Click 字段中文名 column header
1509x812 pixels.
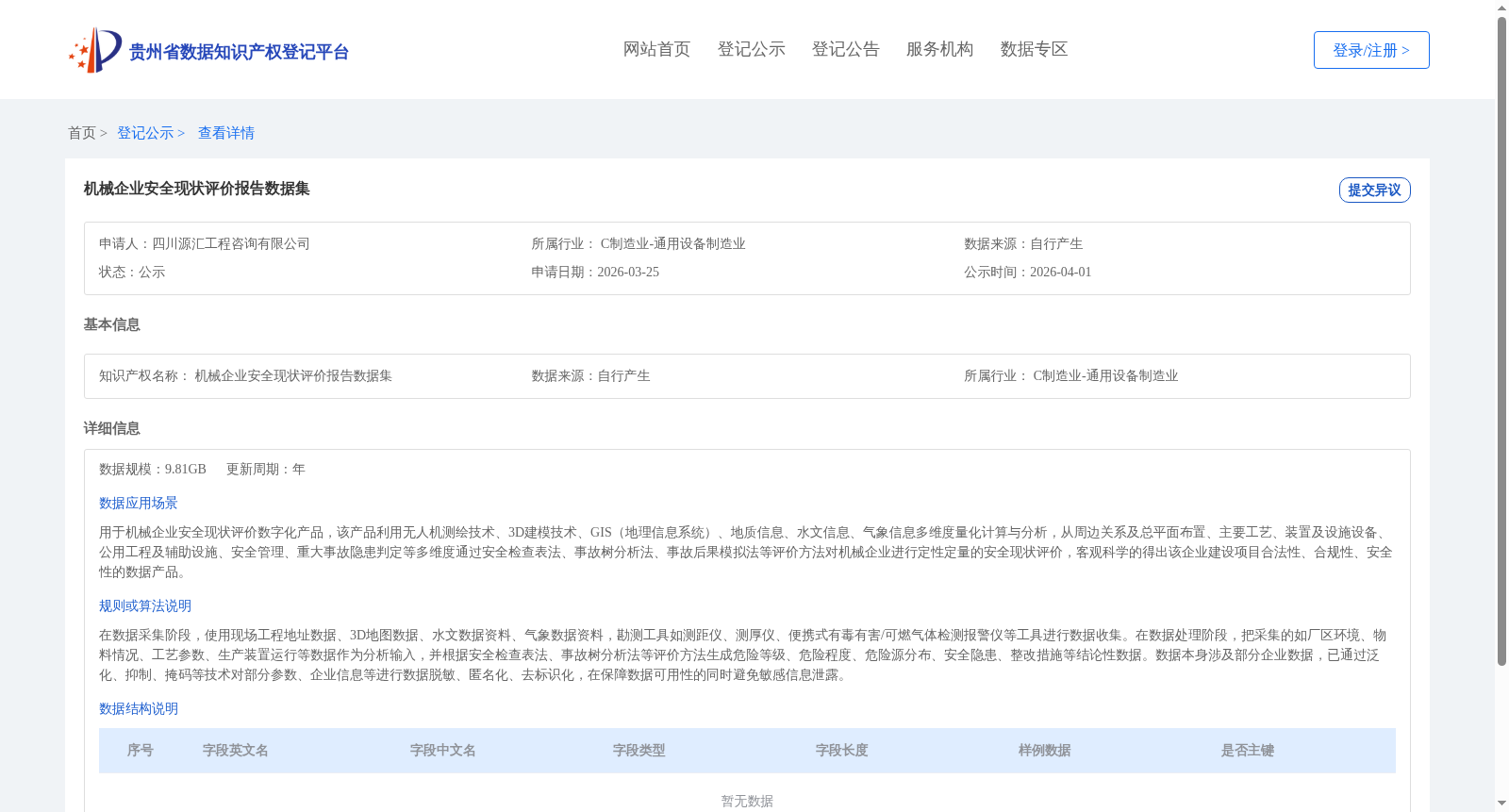pos(443,751)
